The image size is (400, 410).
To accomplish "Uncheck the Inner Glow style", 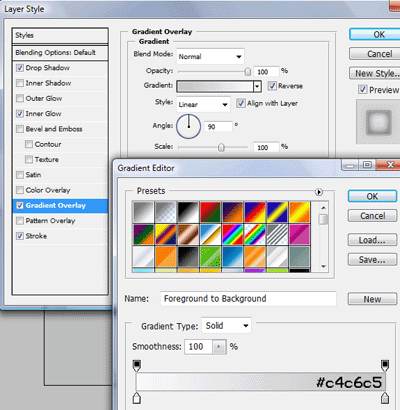I will click(x=20, y=114).
